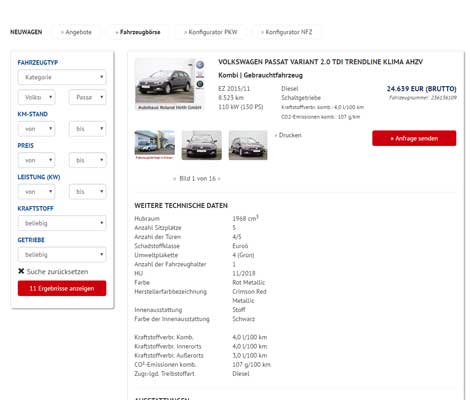Click the 'Fahrzeugnummer' text
Screen dimensions: 470x400
pos(423,98)
